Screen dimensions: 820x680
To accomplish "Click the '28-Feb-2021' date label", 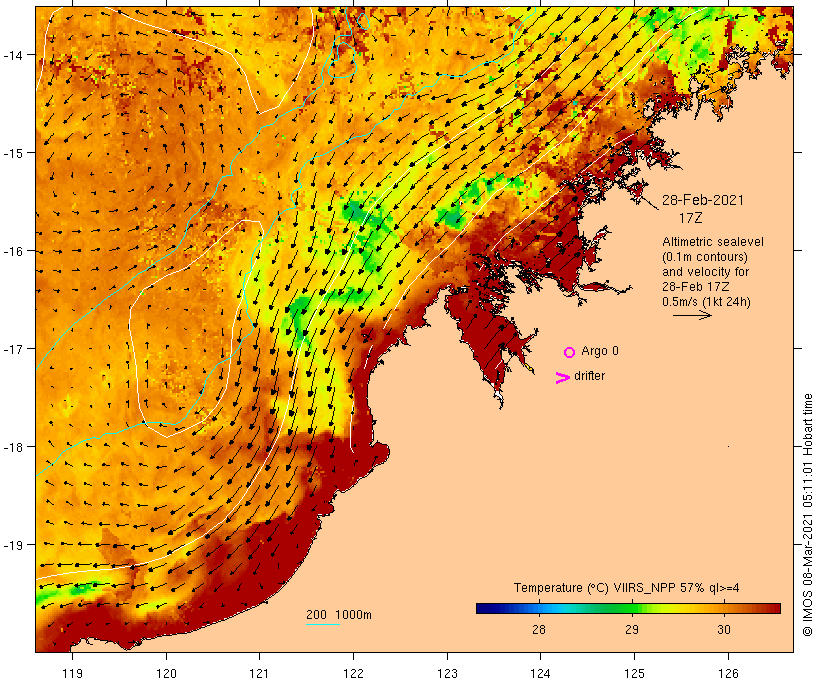I will click(x=703, y=200).
